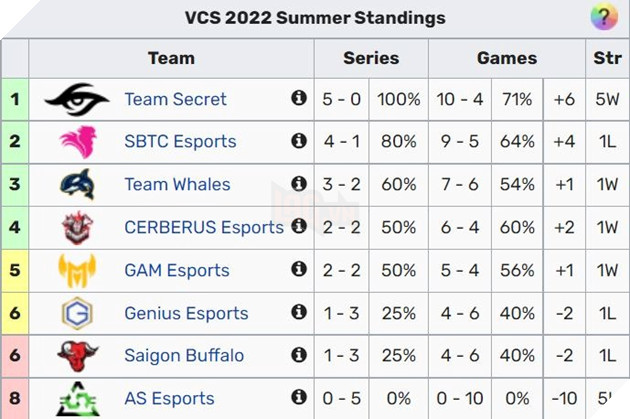Screen dimensions: 630x419
Task: Click the help question mark icon
Action: point(603,17)
